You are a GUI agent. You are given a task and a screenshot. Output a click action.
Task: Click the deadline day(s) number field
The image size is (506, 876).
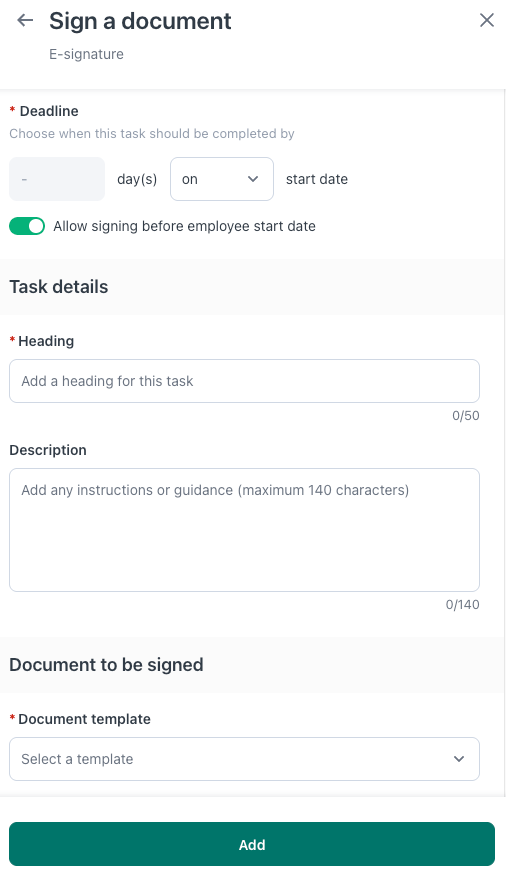pos(57,179)
